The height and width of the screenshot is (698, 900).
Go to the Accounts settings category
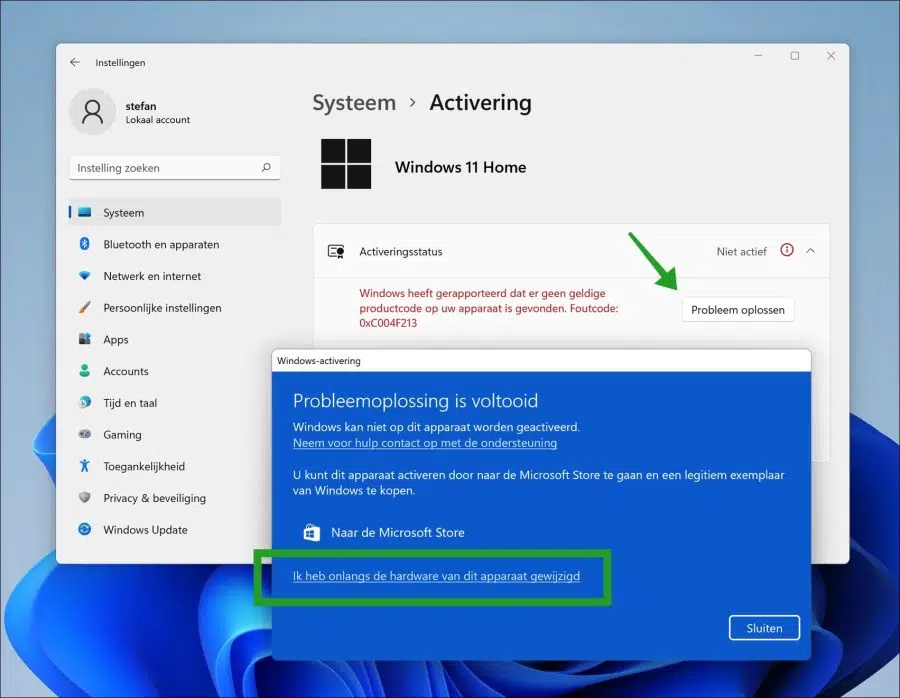pos(174,371)
